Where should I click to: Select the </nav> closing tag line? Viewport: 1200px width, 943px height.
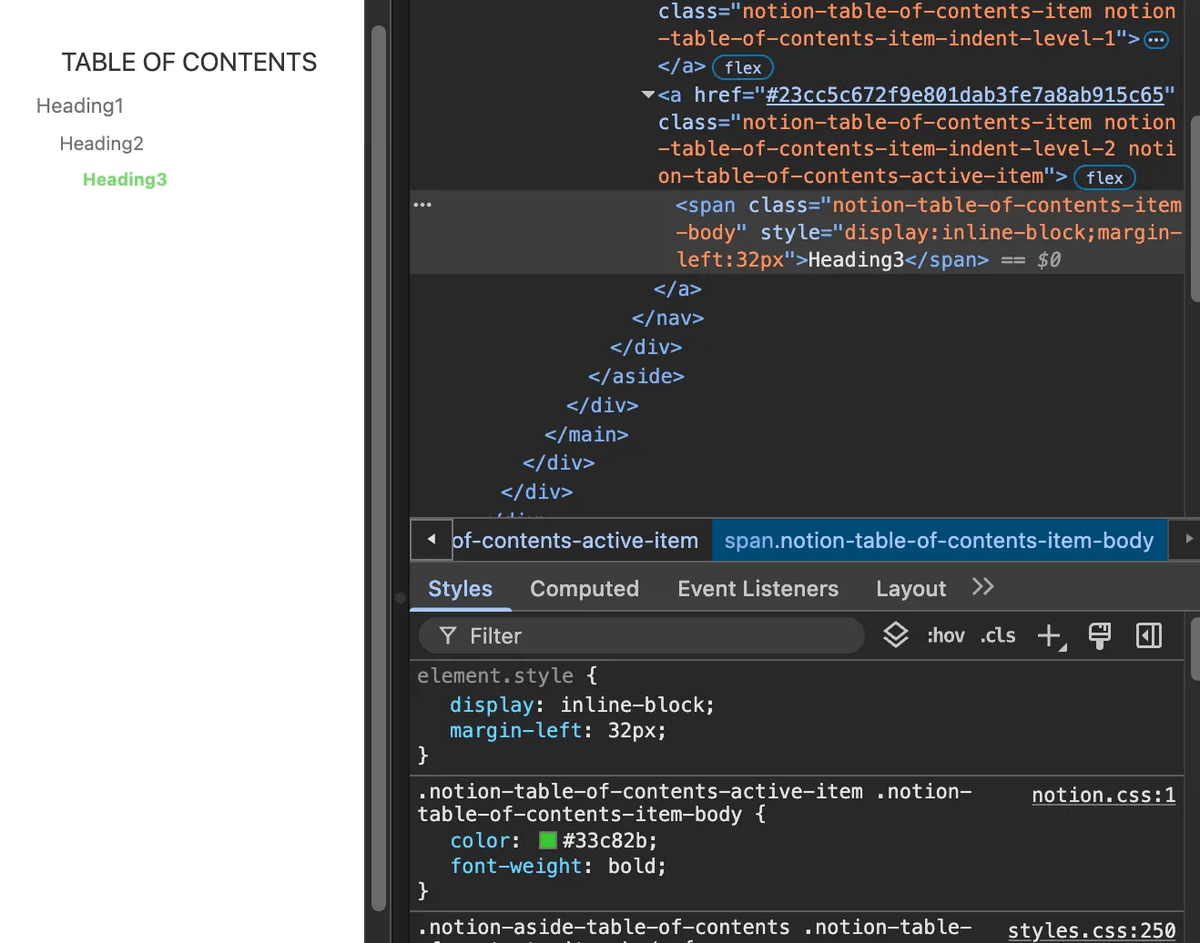tap(668, 319)
